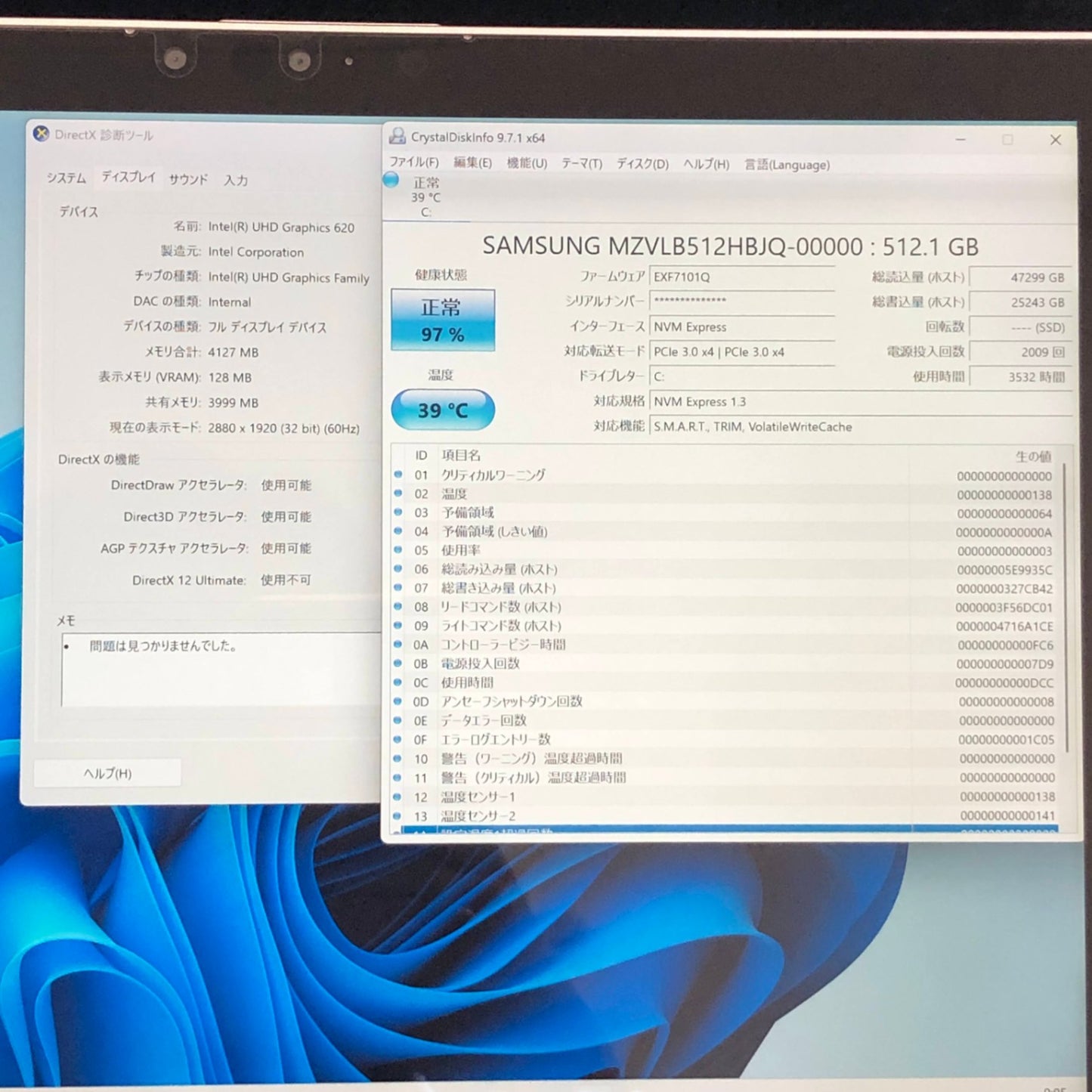Click the status dot for 09 ライトコマンド数
The height and width of the screenshot is (1092, 1092).
[x=398, y=626]
